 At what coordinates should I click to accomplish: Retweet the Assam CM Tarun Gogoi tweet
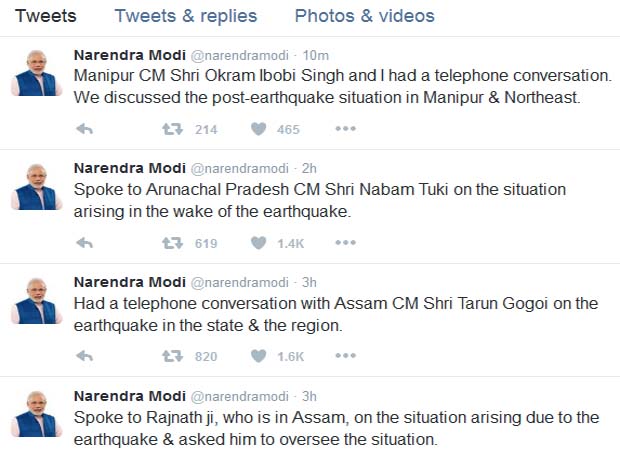[174, 355]
